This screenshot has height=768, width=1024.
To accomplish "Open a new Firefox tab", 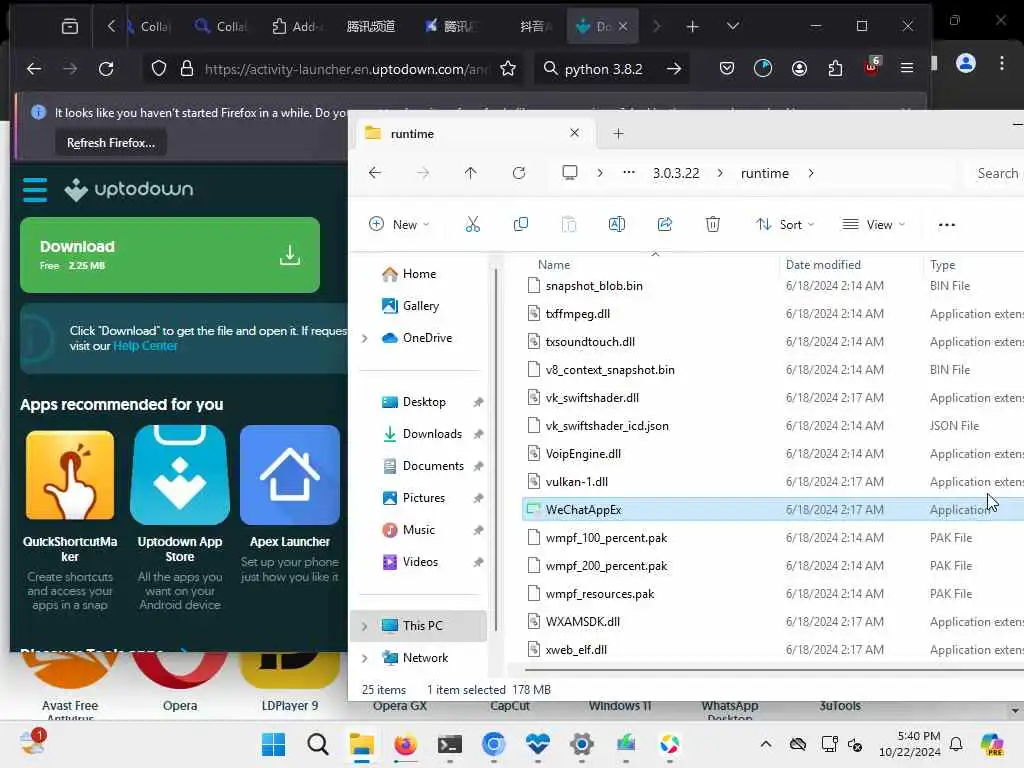I will [692, 26].
